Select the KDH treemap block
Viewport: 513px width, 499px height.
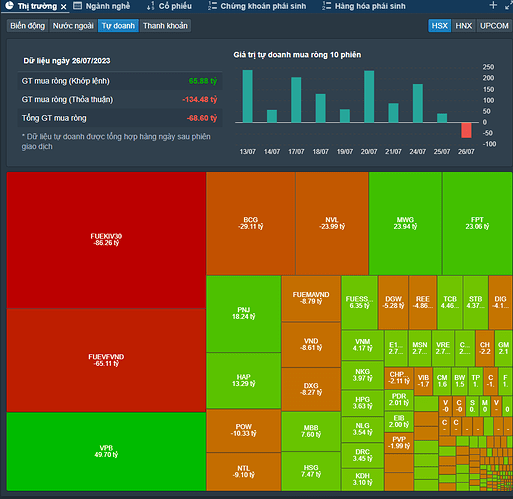(x=363, y=479)
